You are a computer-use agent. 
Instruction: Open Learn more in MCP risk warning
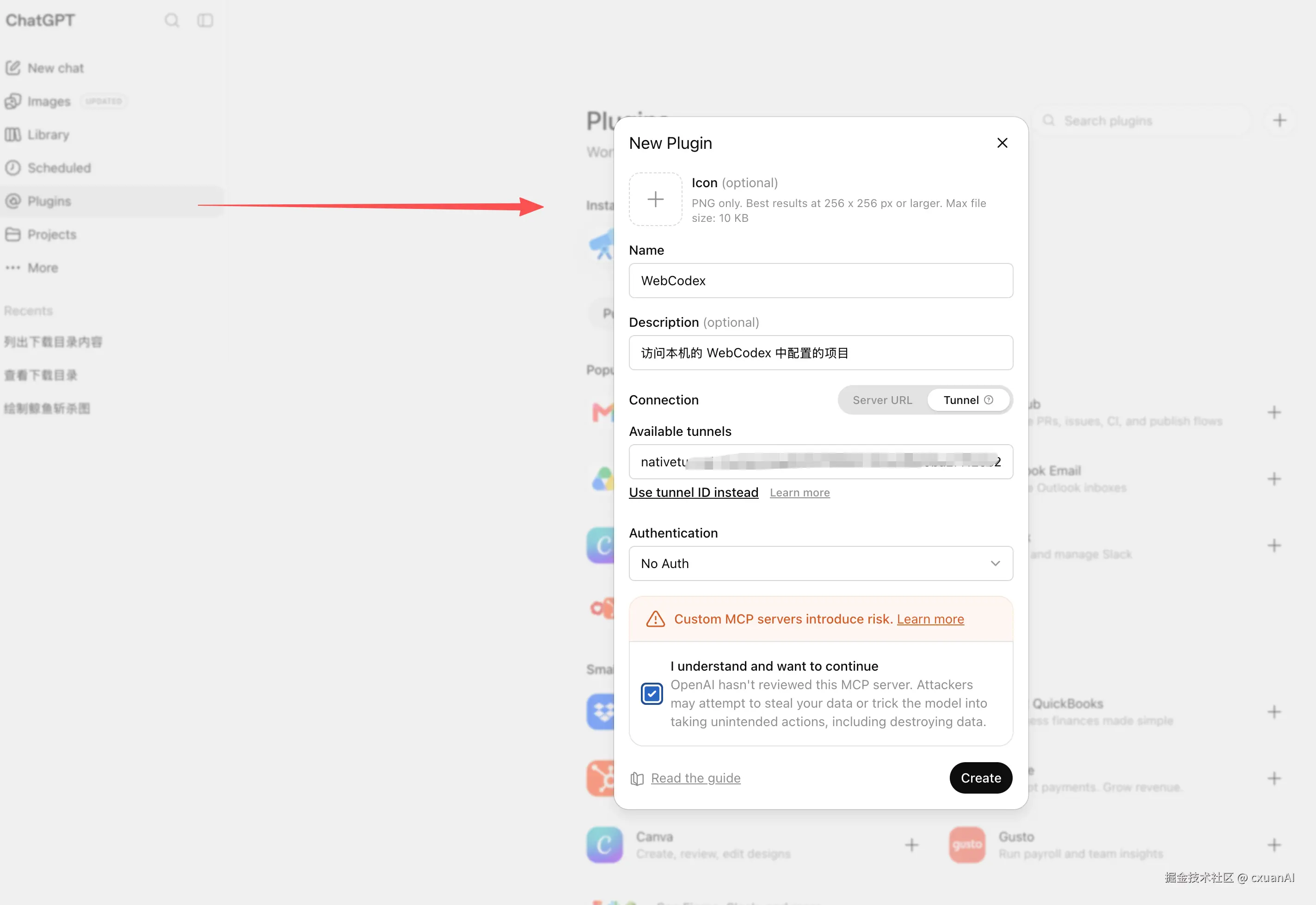[930, 619]
